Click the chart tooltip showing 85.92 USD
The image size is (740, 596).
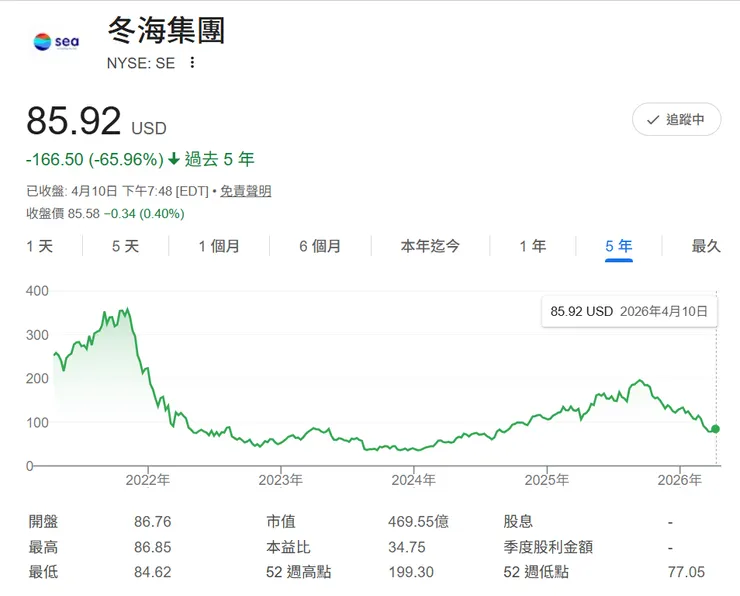pyautogui.click(x=629, y=311)
